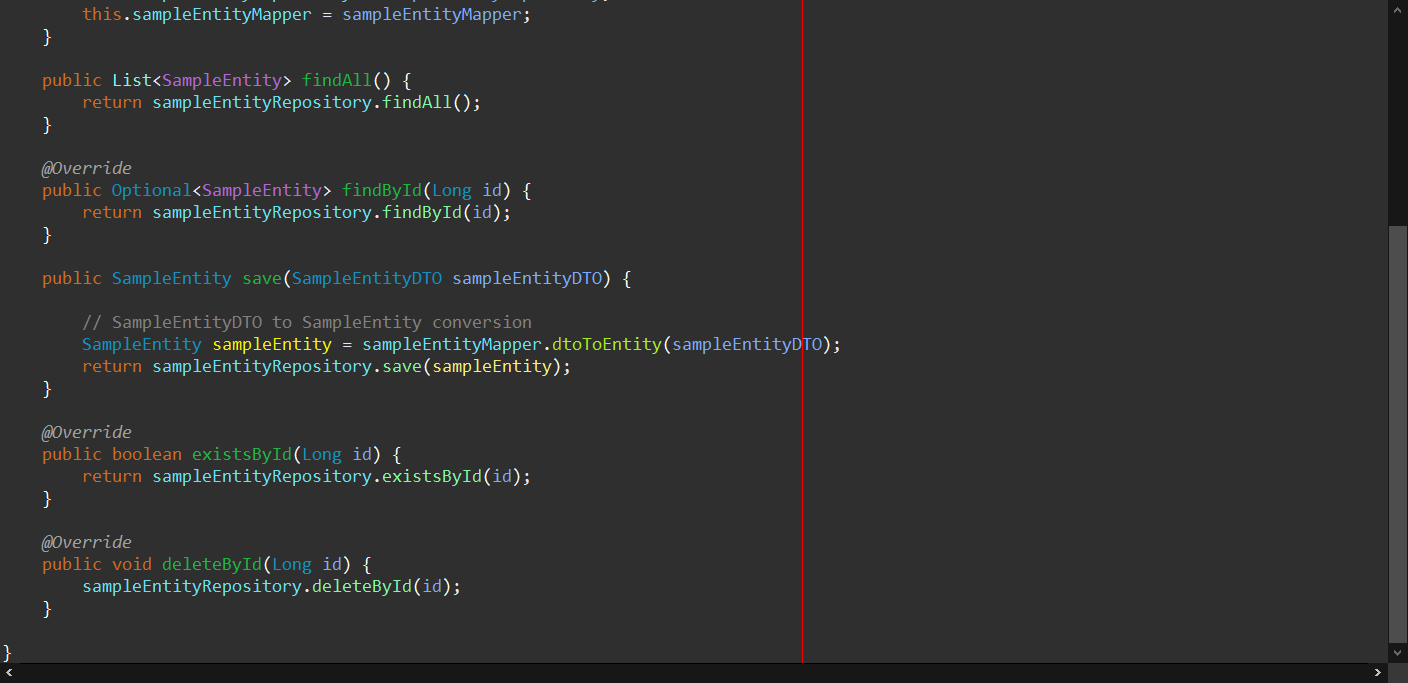Place cursor on the 'this' keyword
This screenshot has width=1408, height=683.
102,15
